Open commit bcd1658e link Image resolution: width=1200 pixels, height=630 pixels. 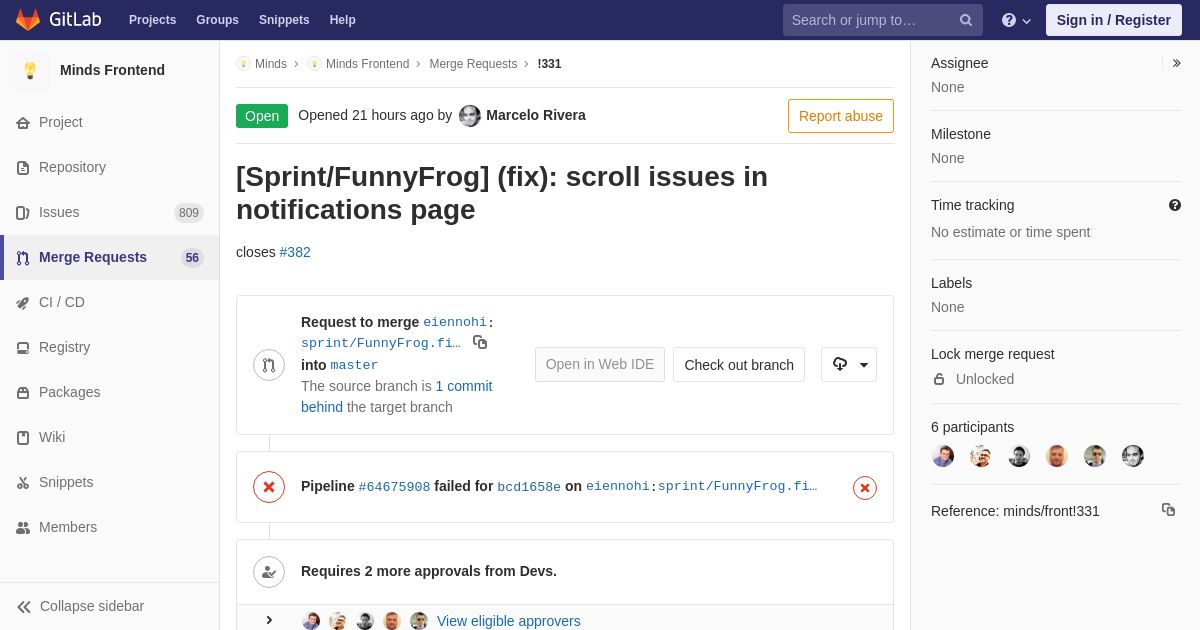click(529, 487)
